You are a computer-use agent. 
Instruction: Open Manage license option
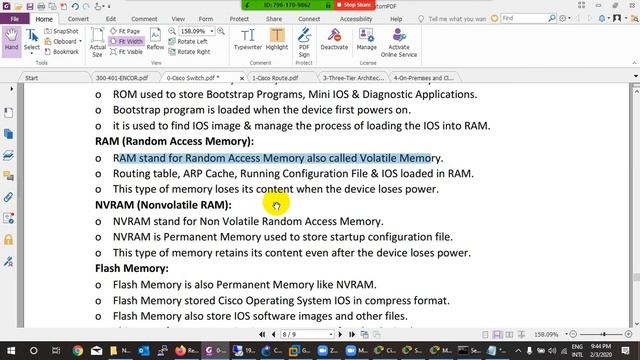(x=367, y=39)
